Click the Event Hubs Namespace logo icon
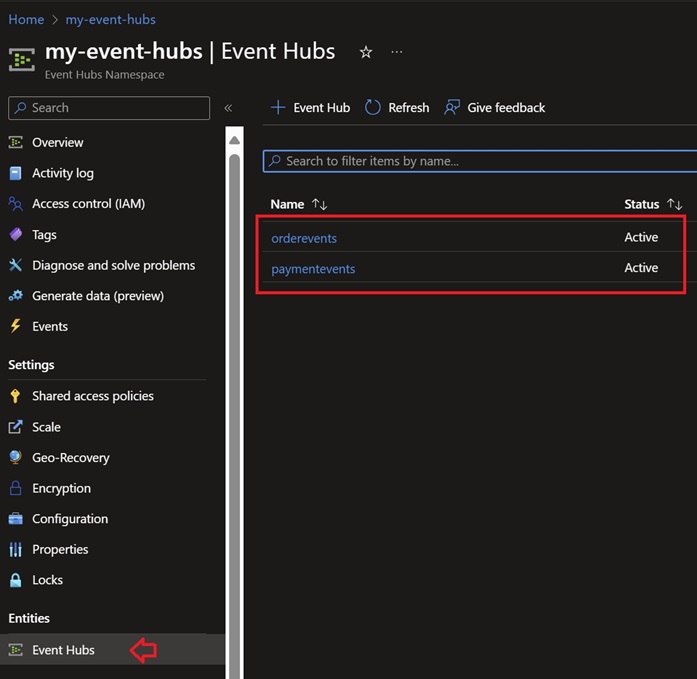This screenshot has height=679, width=697. (x=21, y=59)
